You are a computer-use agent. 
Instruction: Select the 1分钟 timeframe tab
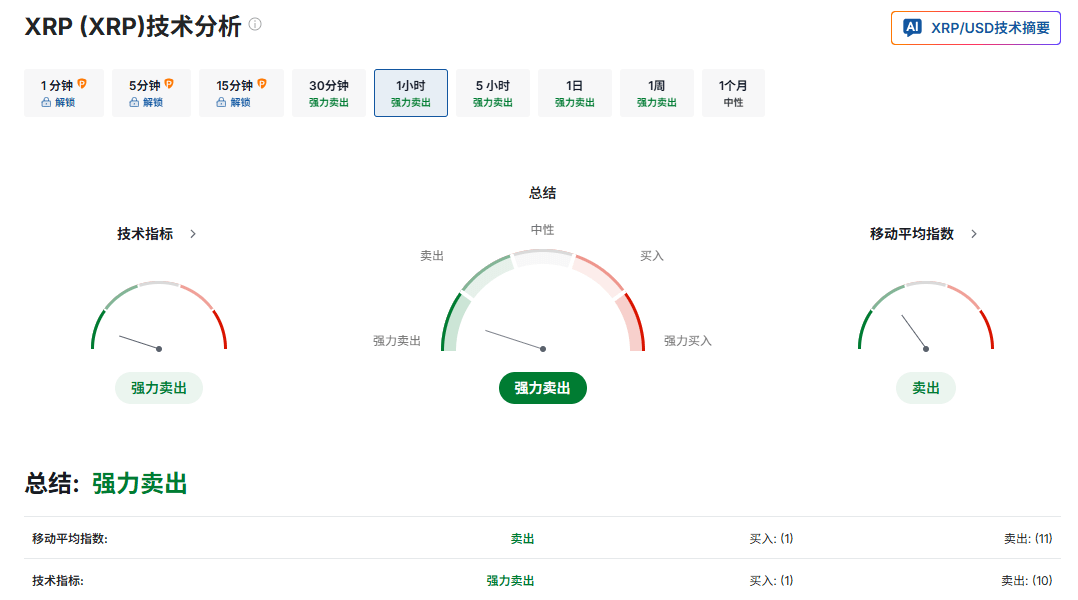pyautogui.click(x=64, y=93)
